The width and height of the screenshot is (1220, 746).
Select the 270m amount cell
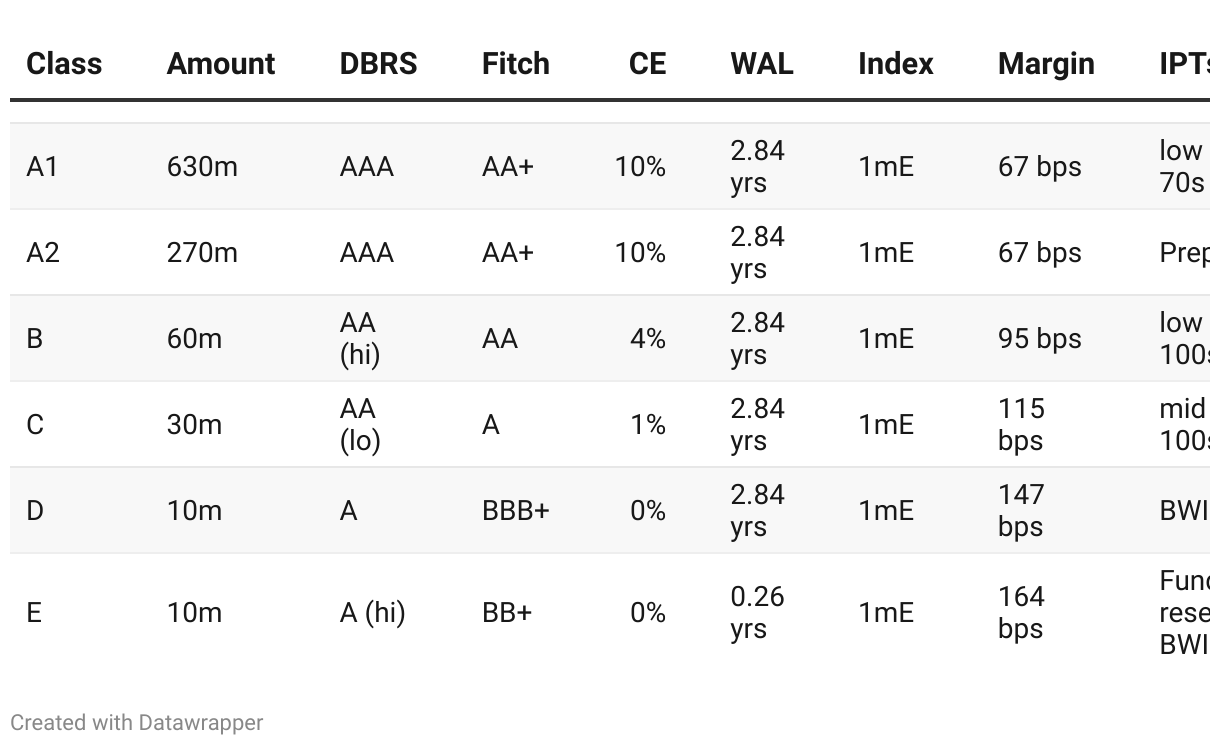click(x=202, y=253)
